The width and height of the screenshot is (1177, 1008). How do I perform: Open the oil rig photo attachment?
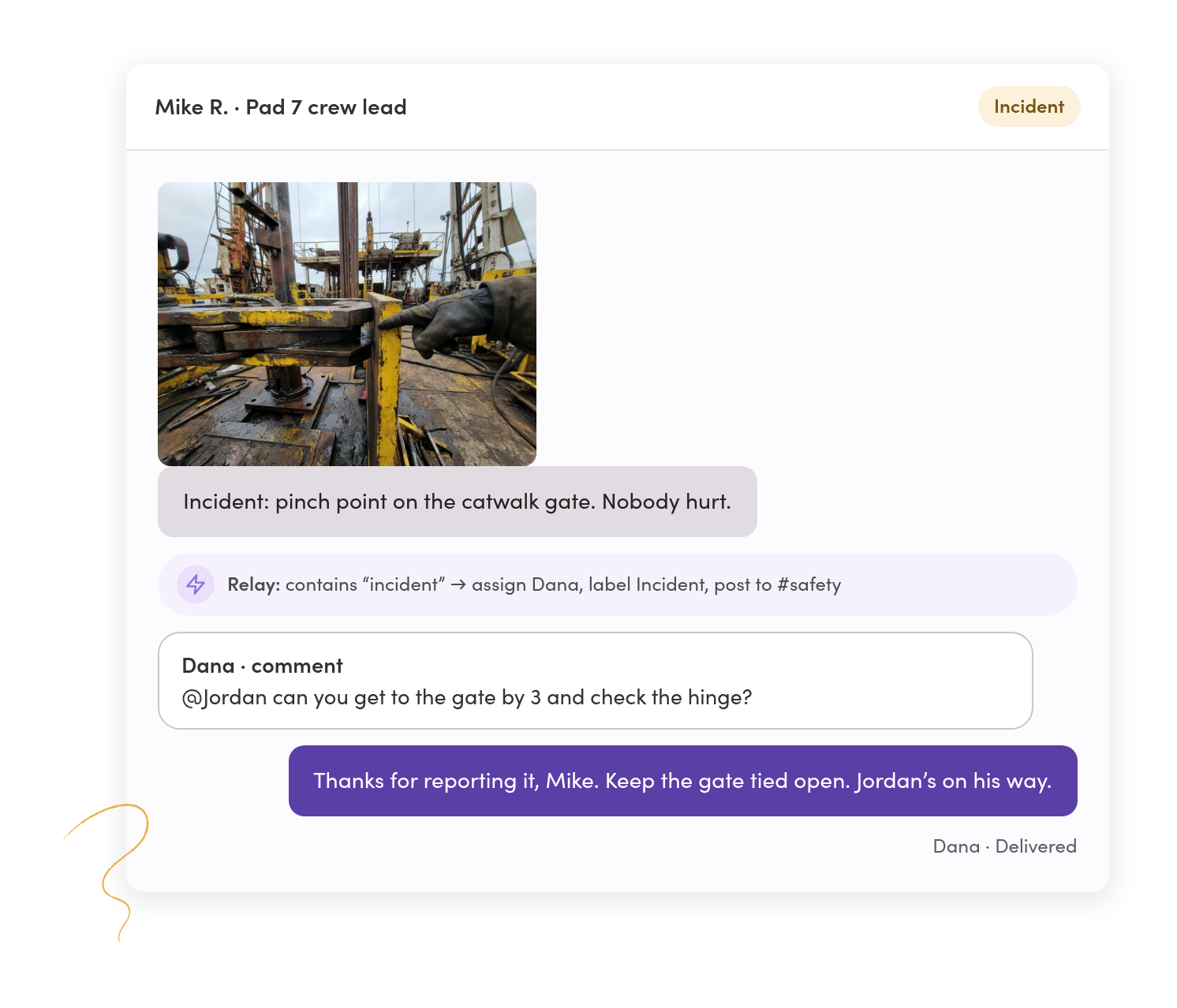[x=347, y=324]
